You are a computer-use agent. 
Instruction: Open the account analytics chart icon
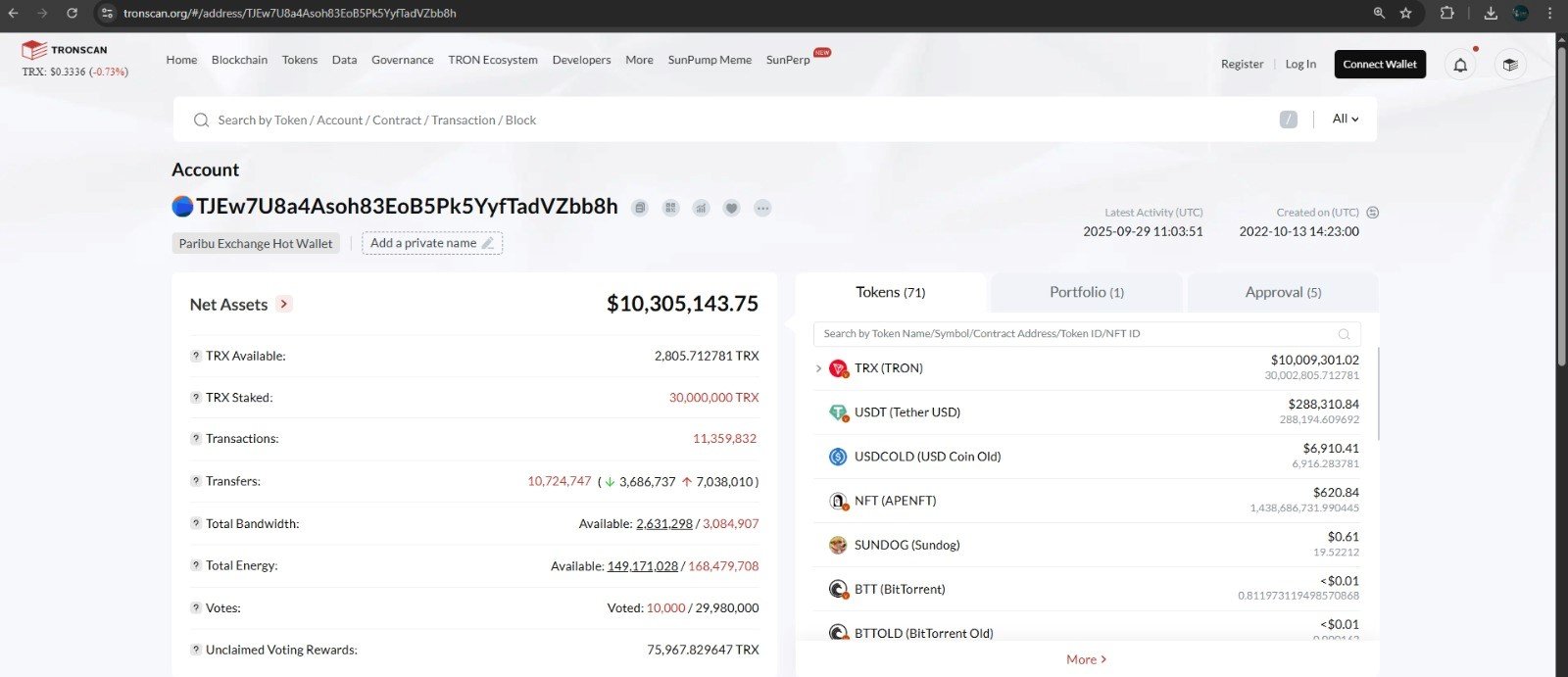[x=701, y=208]
